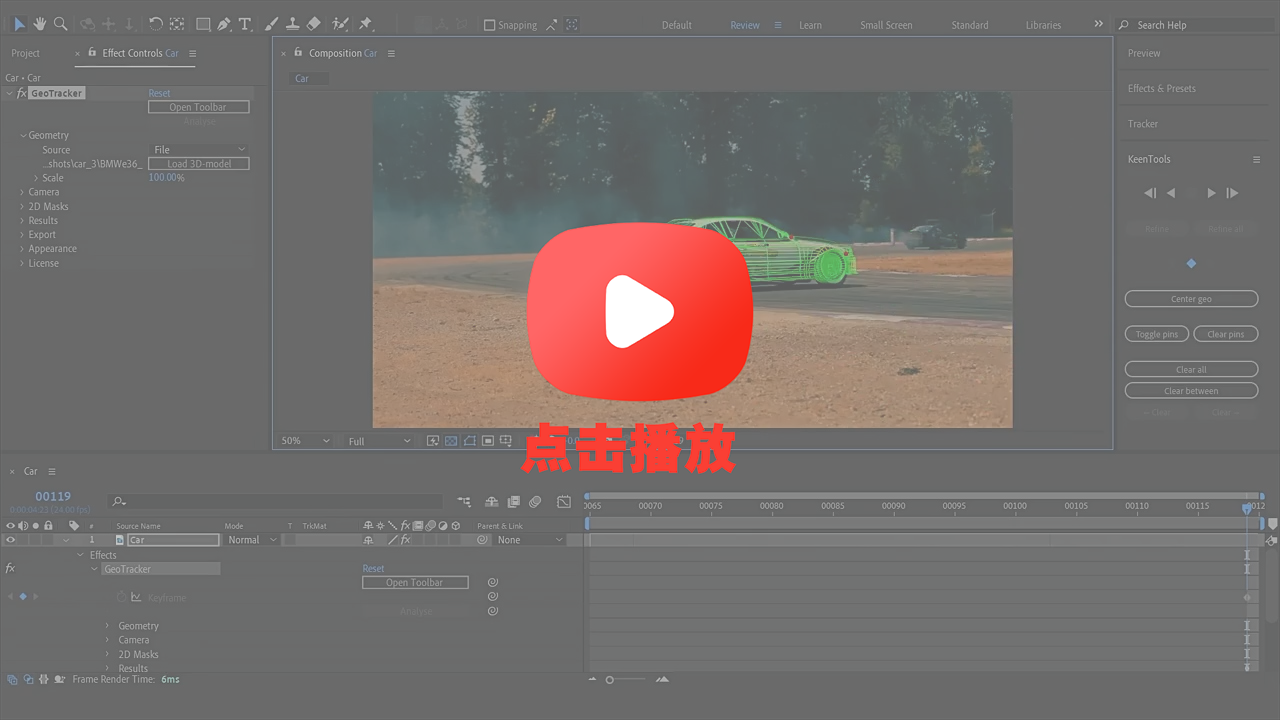The height and width of the screenshot is (720, 1280).
Task: Collapse the GeoTracker effect in timeline
Action: pos(95,570)
